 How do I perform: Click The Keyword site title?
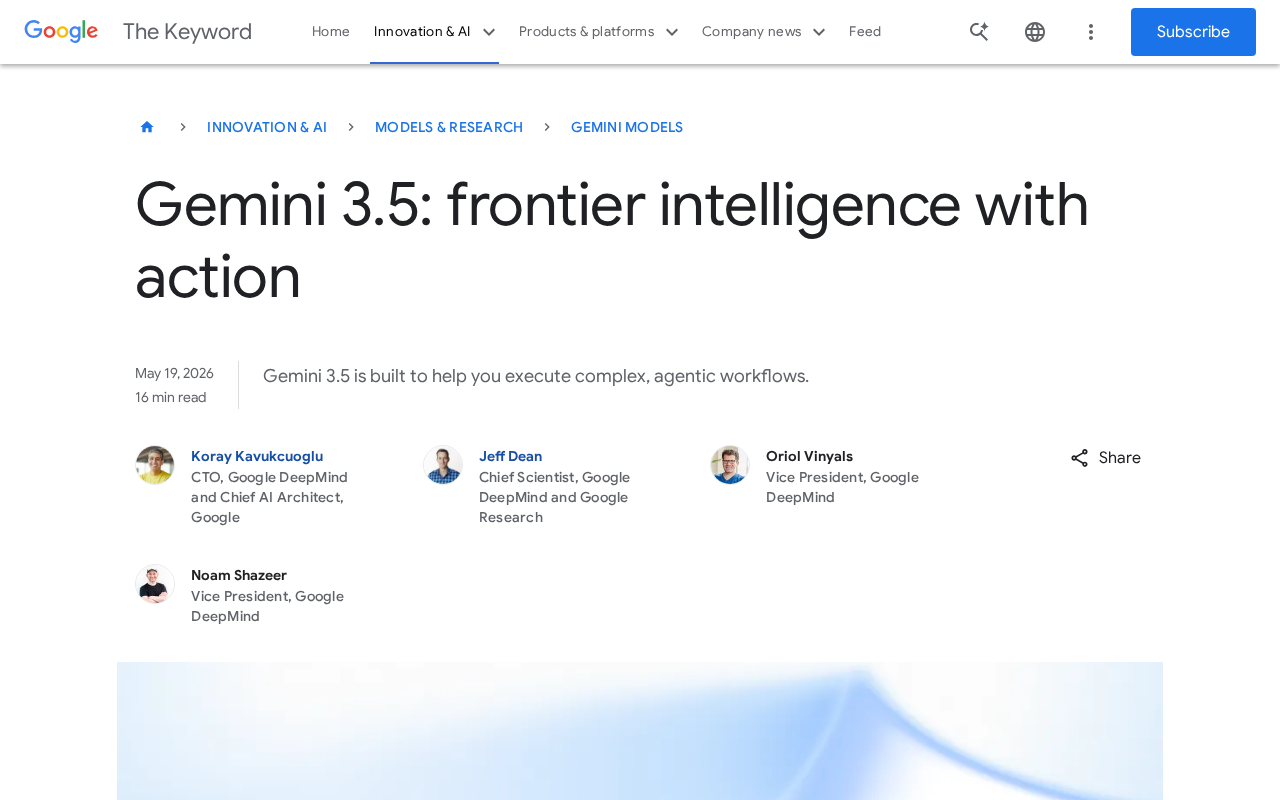pos(187,32)
